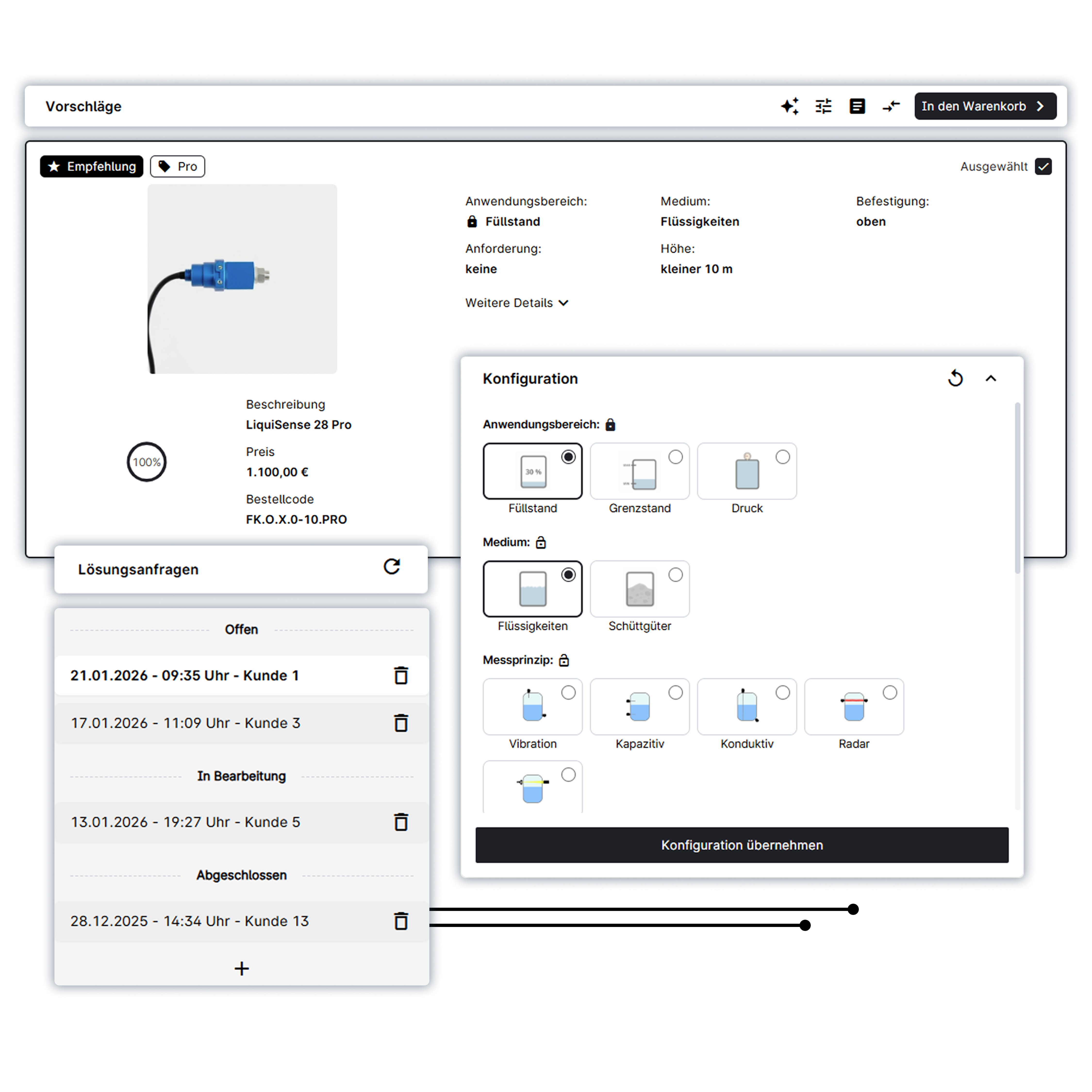
Task: Open request 13.01.2026 Kunde 5
Action: pos(185,822)
